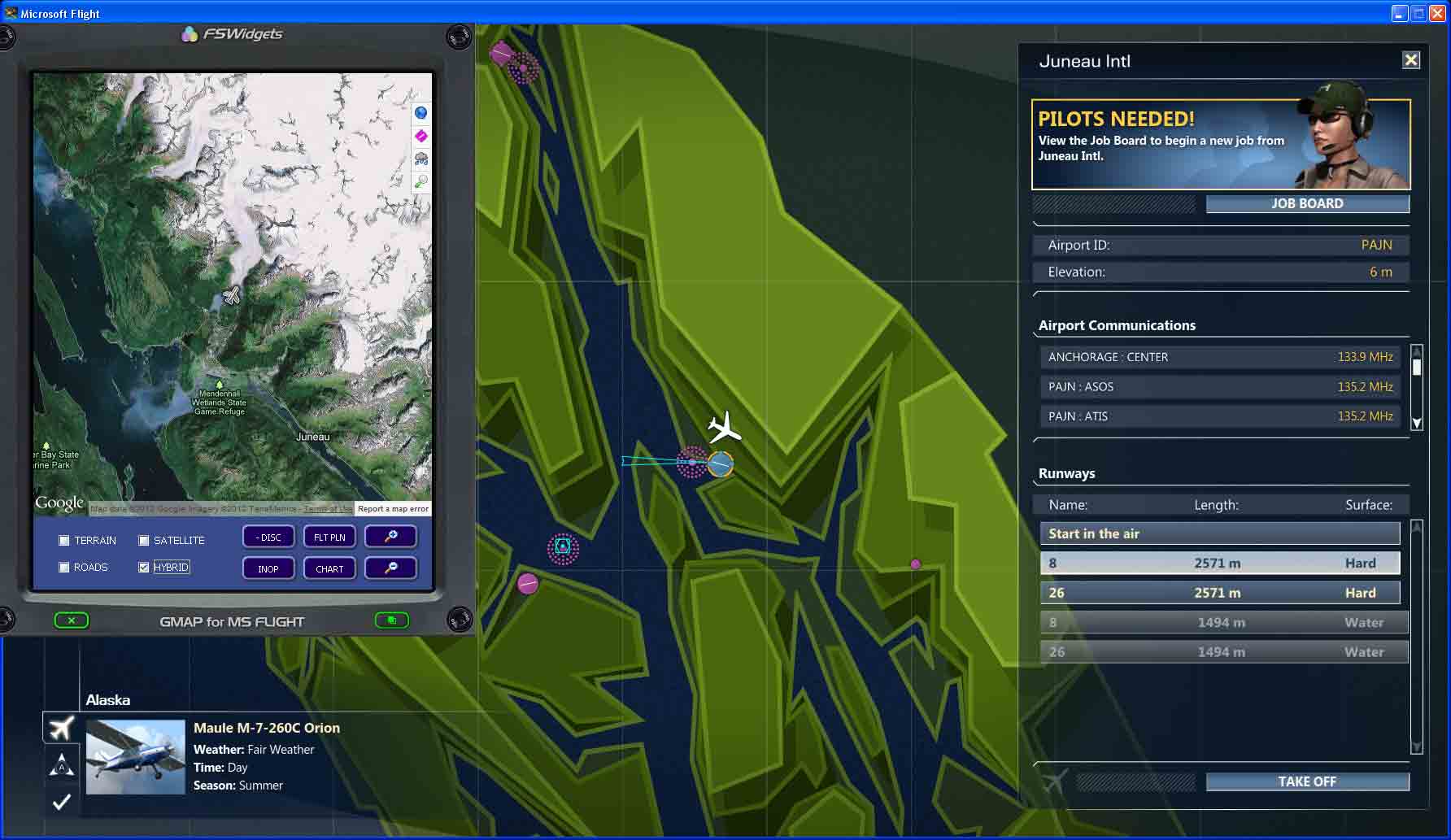This screenshot has height=840, width=1451.
Task: Click the bottom-right screw knob on GMAP bezel
Action: (459, 620)
